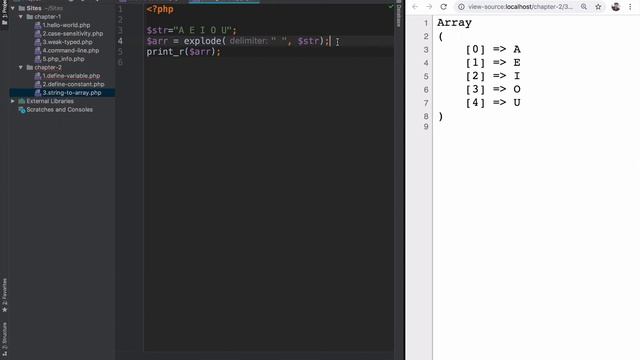Open 5.php_info.php file
Viewport: 640px width, 360px height.
63,59
